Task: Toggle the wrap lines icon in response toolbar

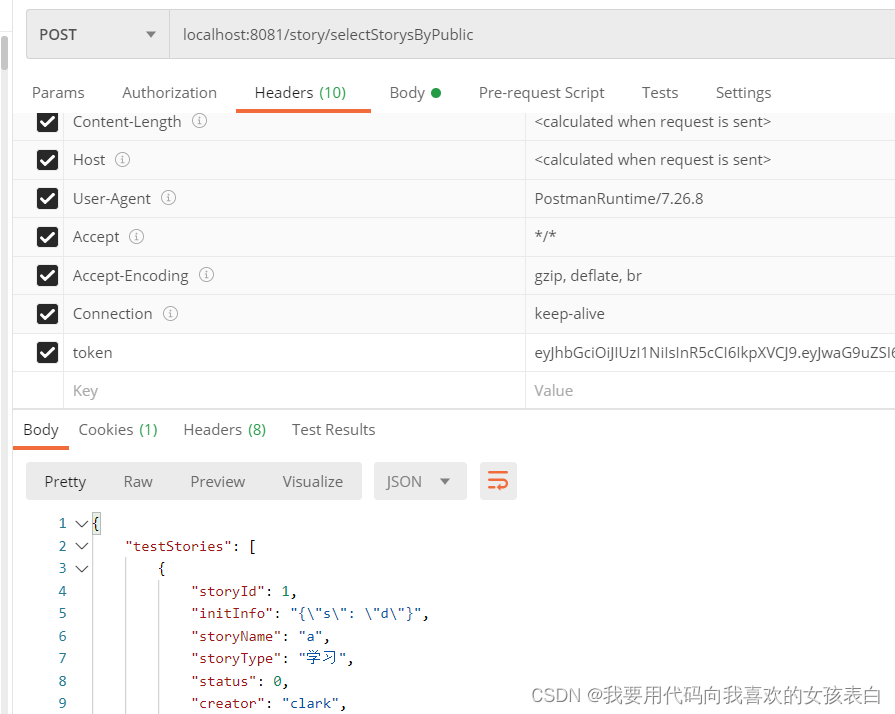Action: (x=497, y=481)
